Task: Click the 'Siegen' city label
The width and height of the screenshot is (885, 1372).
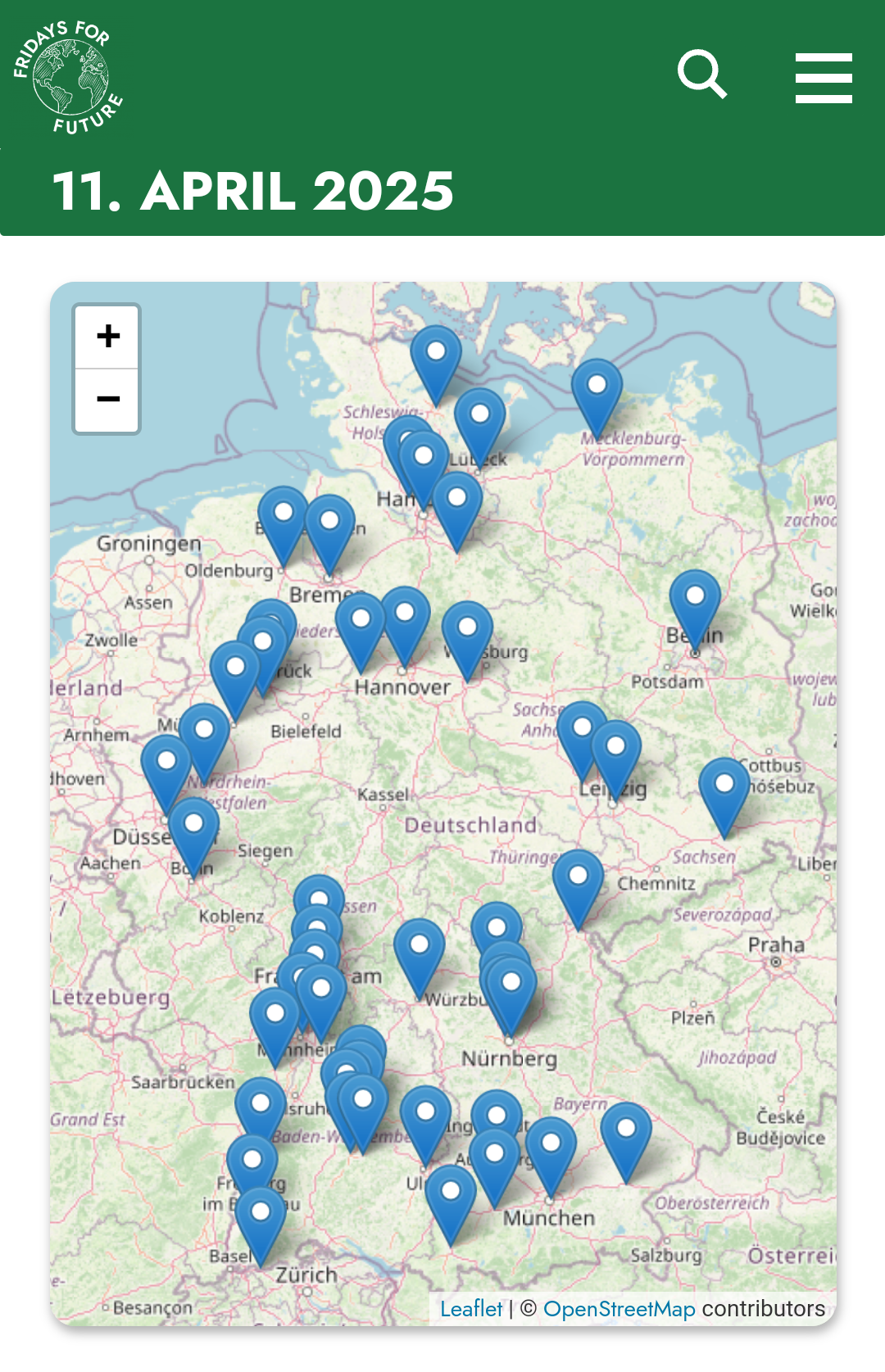Action: 265,851
